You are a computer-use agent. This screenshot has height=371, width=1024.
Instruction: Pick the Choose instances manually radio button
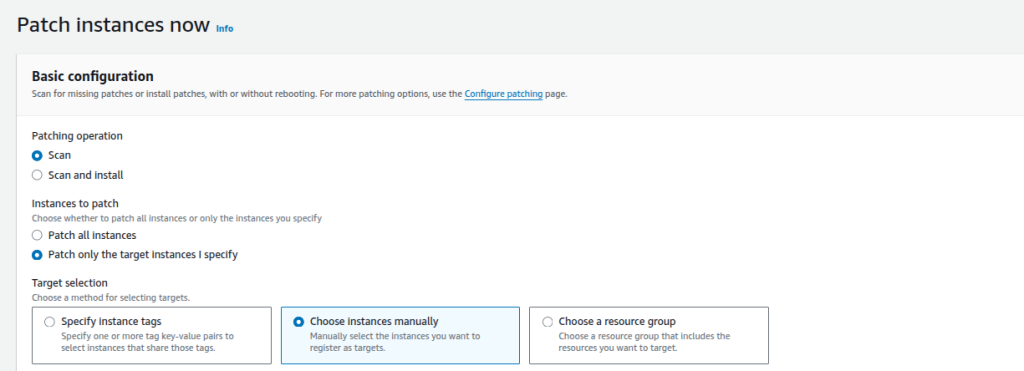pos(298,322)
